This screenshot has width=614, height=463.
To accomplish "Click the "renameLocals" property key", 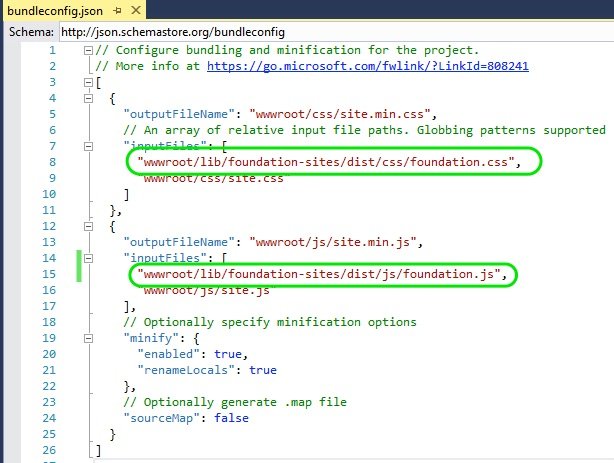I will tap(186, 370).
